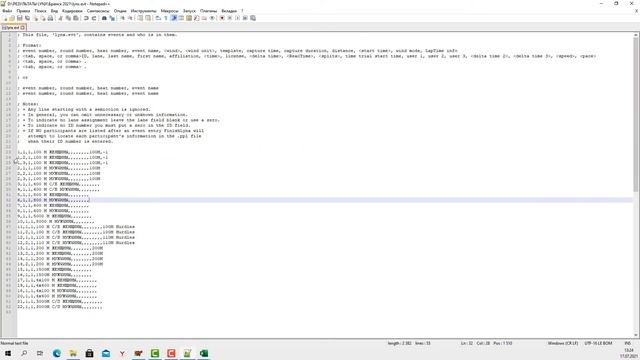Open the Document Map panel icon
Viewport: 640px width, 360px height.
point(189,18)
